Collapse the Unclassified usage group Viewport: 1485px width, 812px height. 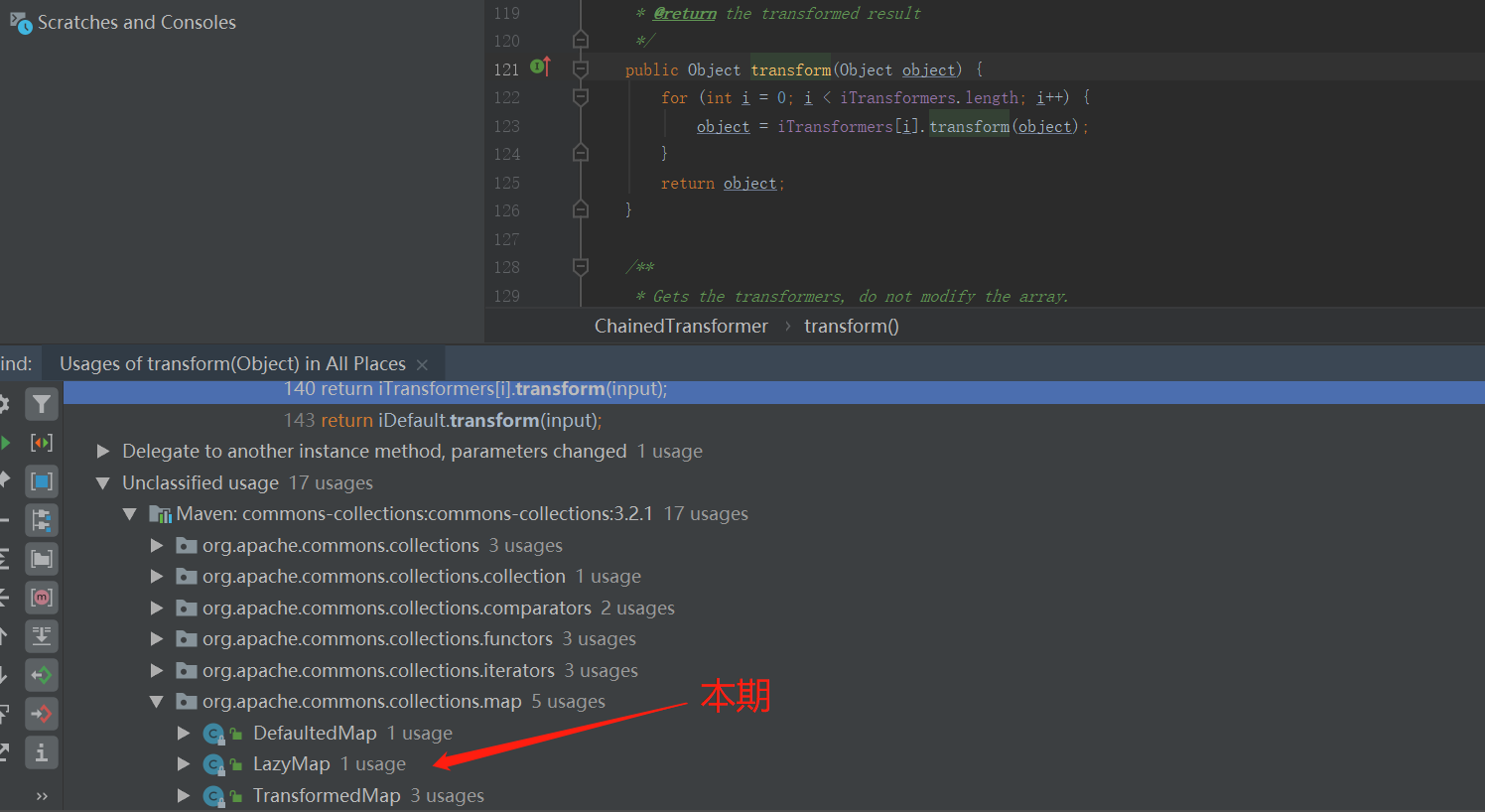click(102, 483)
